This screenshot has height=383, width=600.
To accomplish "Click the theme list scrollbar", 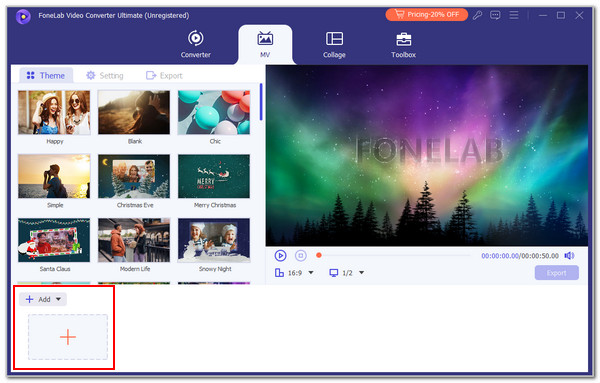I will click(x=261, y=102).
